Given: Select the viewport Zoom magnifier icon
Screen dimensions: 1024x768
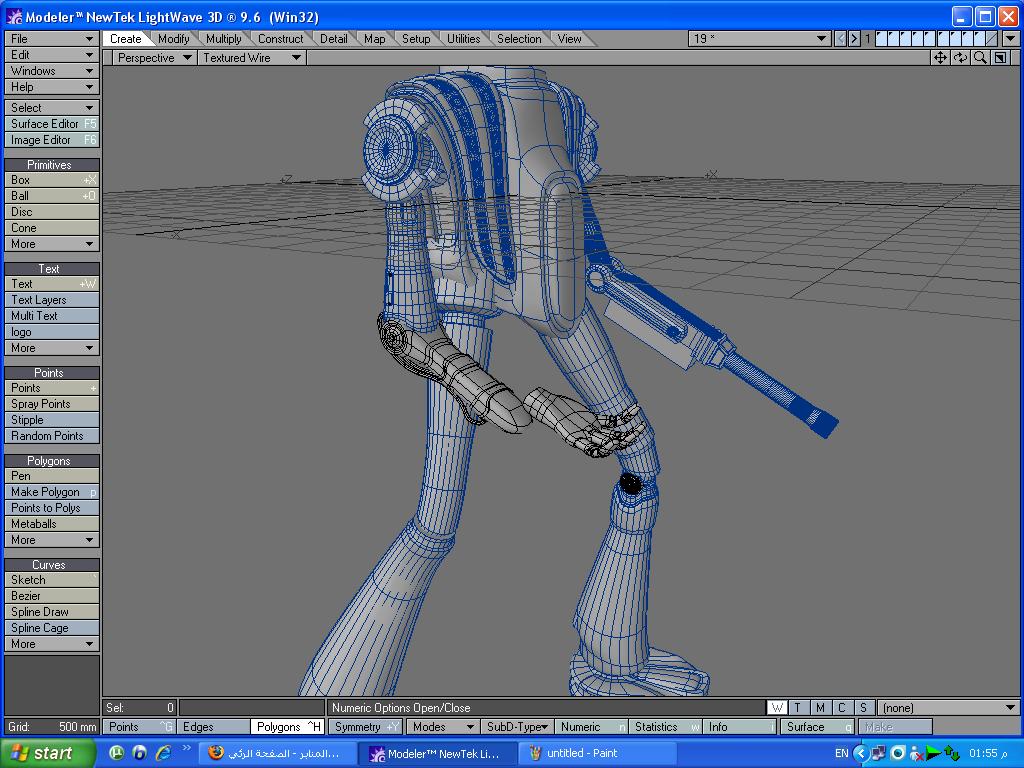Looking at the screenshot, I should tap(980, 57).
